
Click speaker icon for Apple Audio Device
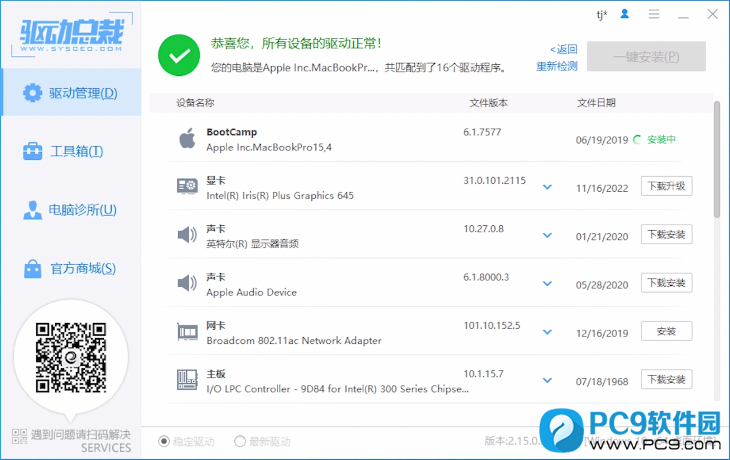coord(187,283)
